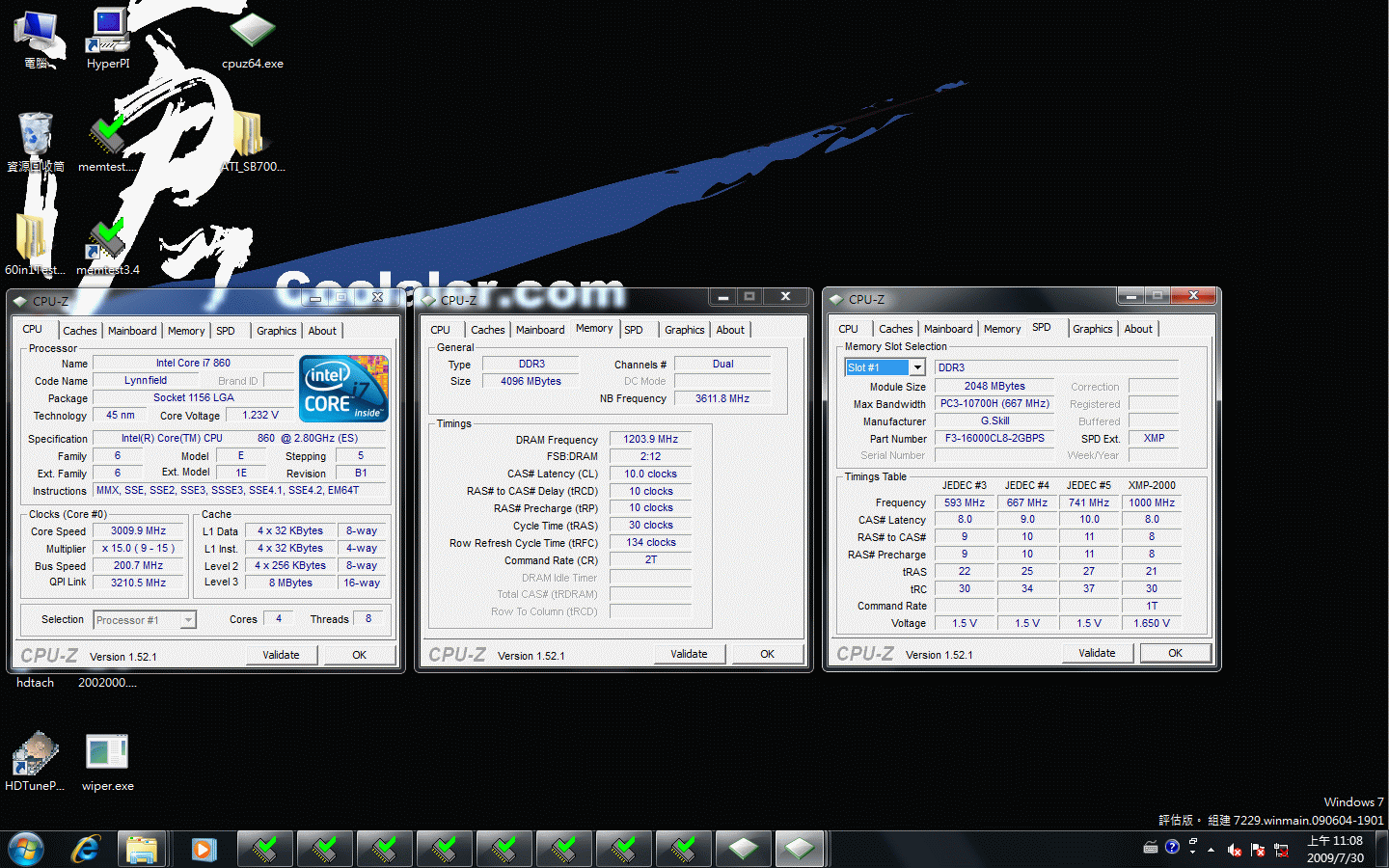Show hidden tray icons arrow
The width and height of the screenshot is (1389, 868).
(x=1212, y=850)
